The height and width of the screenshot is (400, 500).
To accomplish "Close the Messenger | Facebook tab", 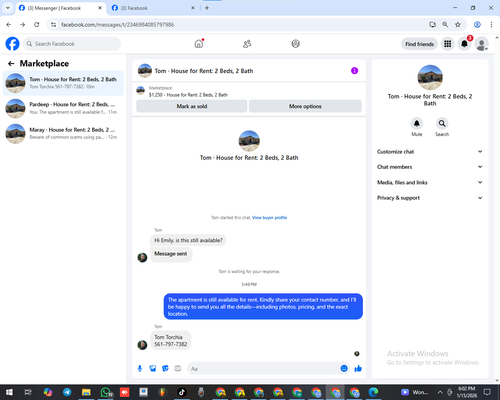I will click(100, 8).
